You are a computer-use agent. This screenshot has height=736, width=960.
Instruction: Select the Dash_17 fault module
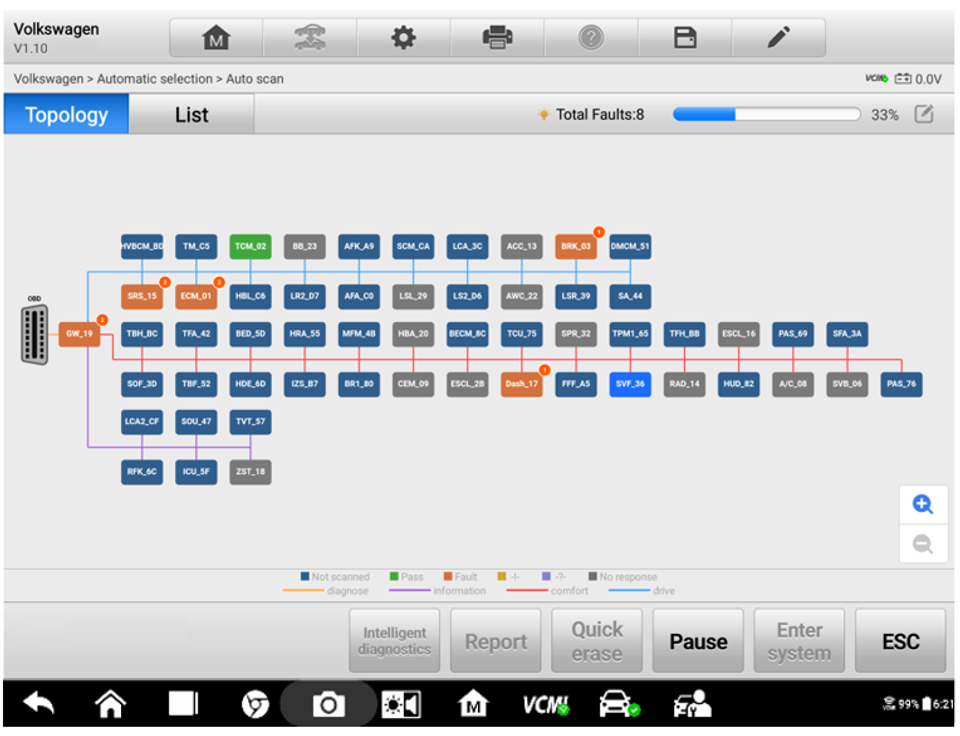click(521, 384)
